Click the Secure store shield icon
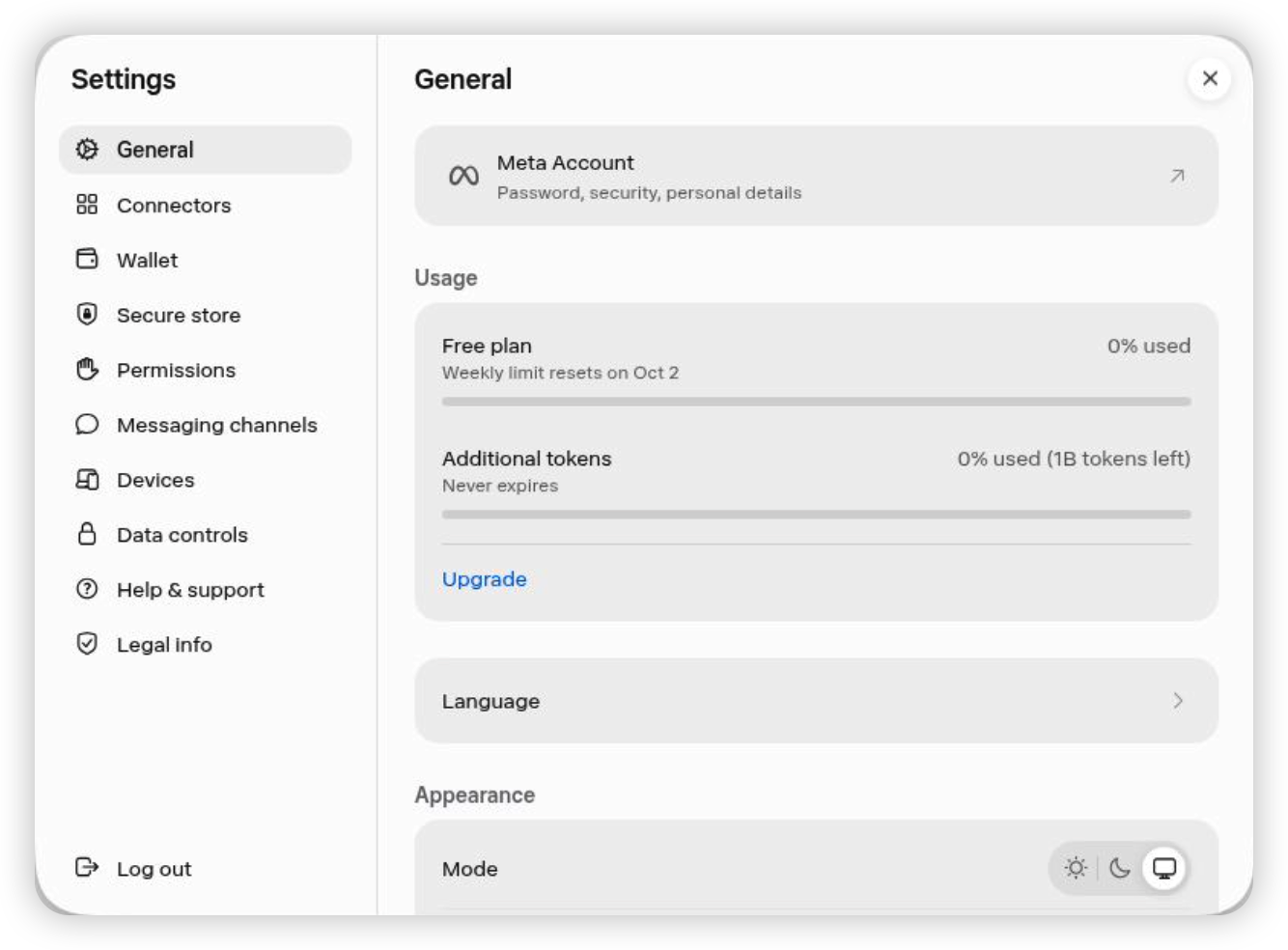Screen dimensions: 1288x950 pos(87,314)
